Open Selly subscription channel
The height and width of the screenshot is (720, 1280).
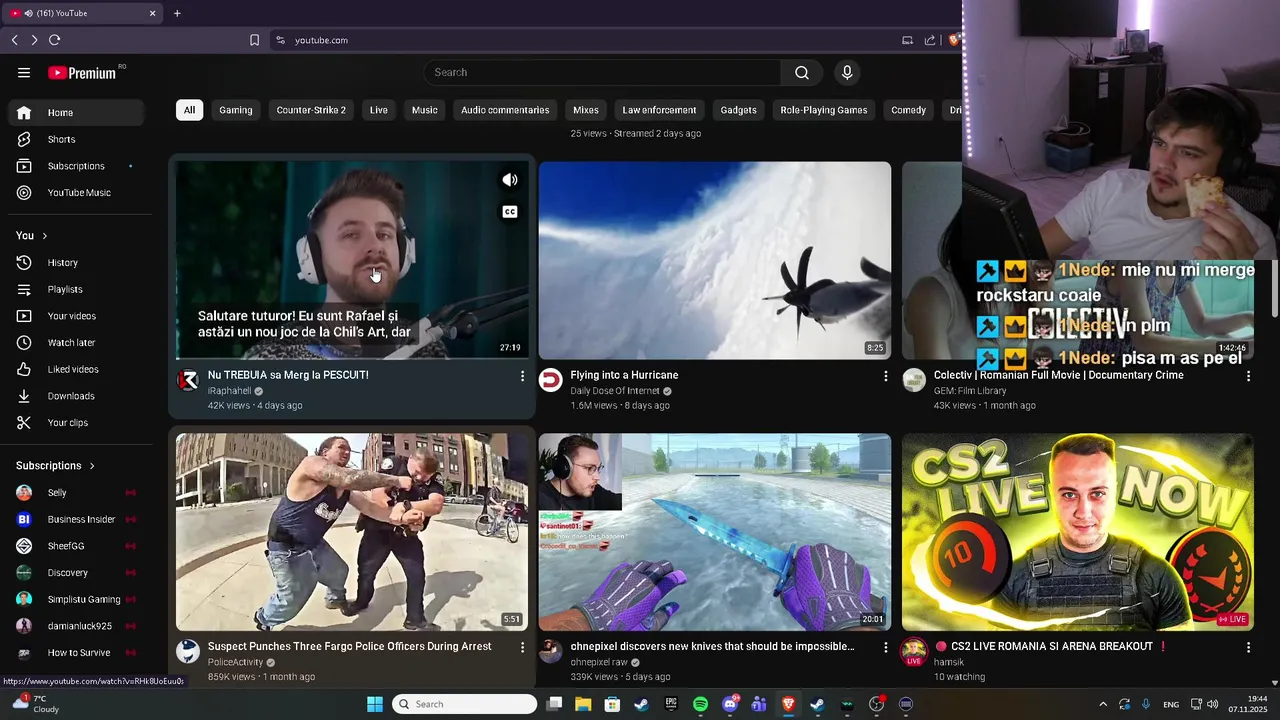pyautogui.click(x=76, y=493)
